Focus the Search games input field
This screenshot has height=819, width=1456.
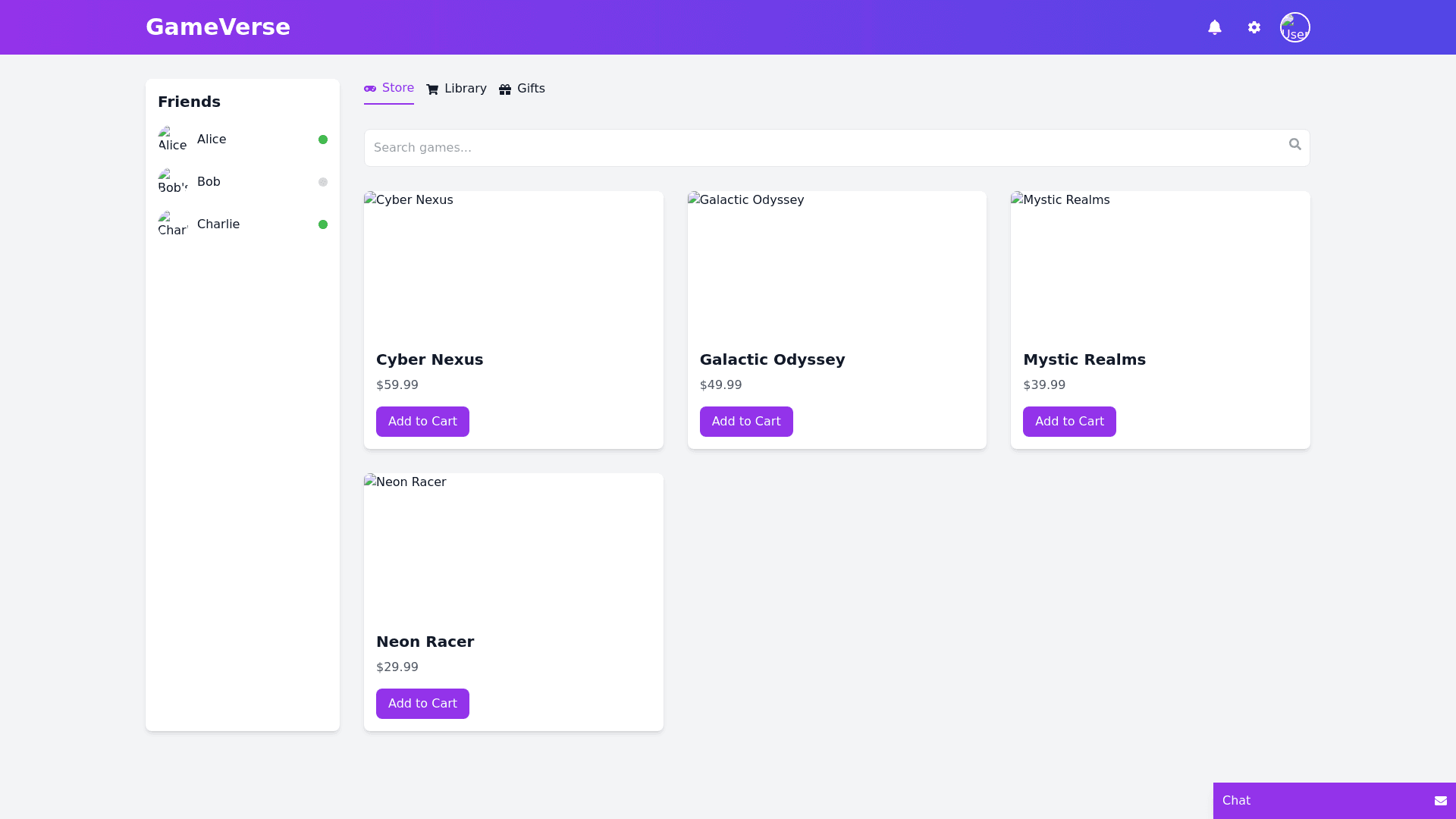pyautogui.click(x=827, y=148)
